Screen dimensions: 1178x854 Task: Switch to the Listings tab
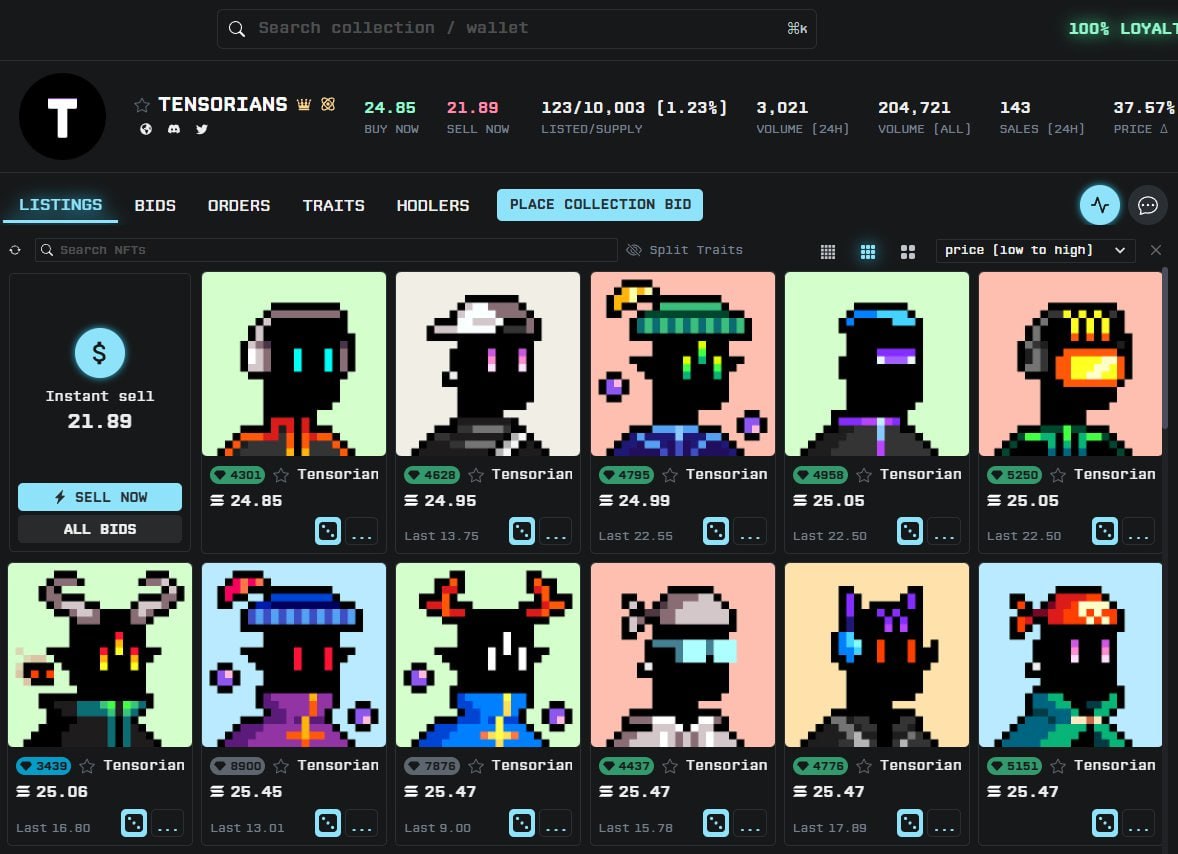[x=60, y=204]
